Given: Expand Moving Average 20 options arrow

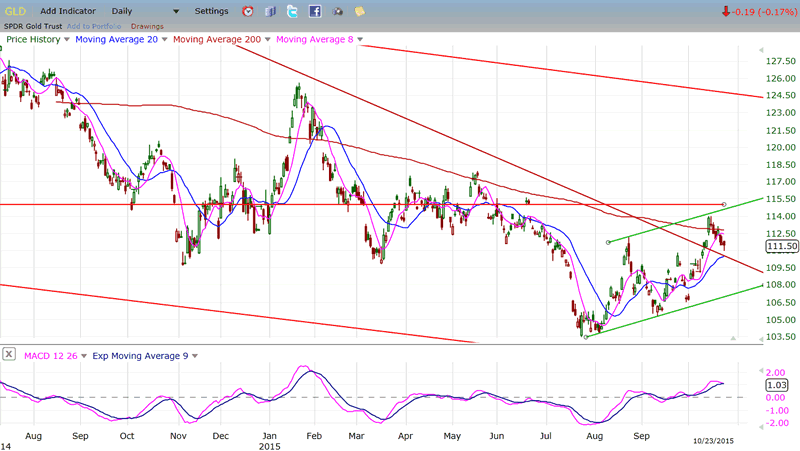Looking at the screenshot, I should tap(166, 40).
